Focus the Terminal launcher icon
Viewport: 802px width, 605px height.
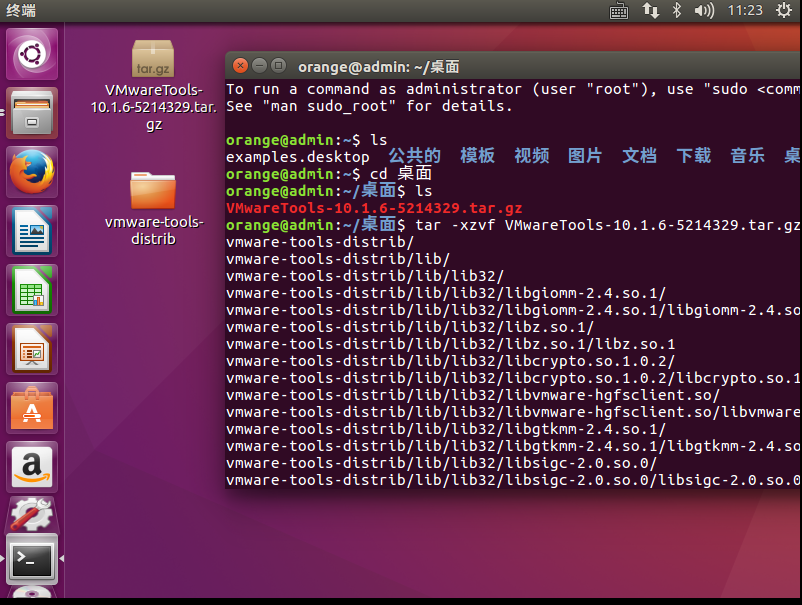click(32, 559)
